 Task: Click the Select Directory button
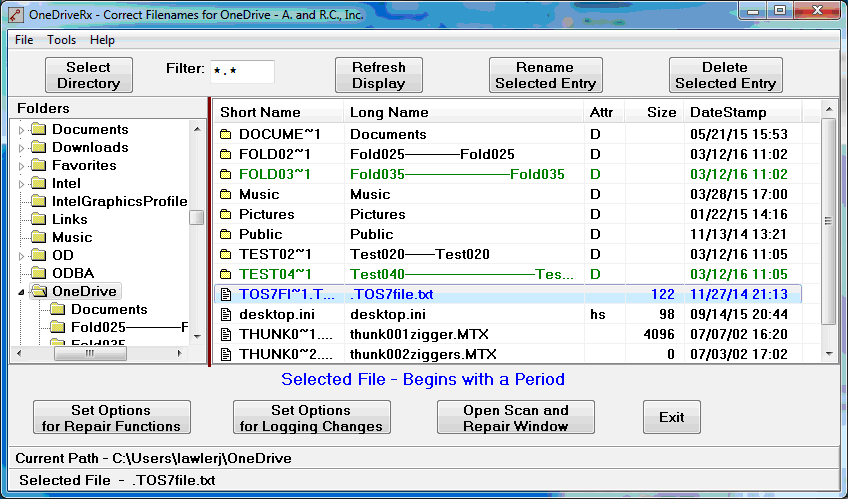coord(89,75)
